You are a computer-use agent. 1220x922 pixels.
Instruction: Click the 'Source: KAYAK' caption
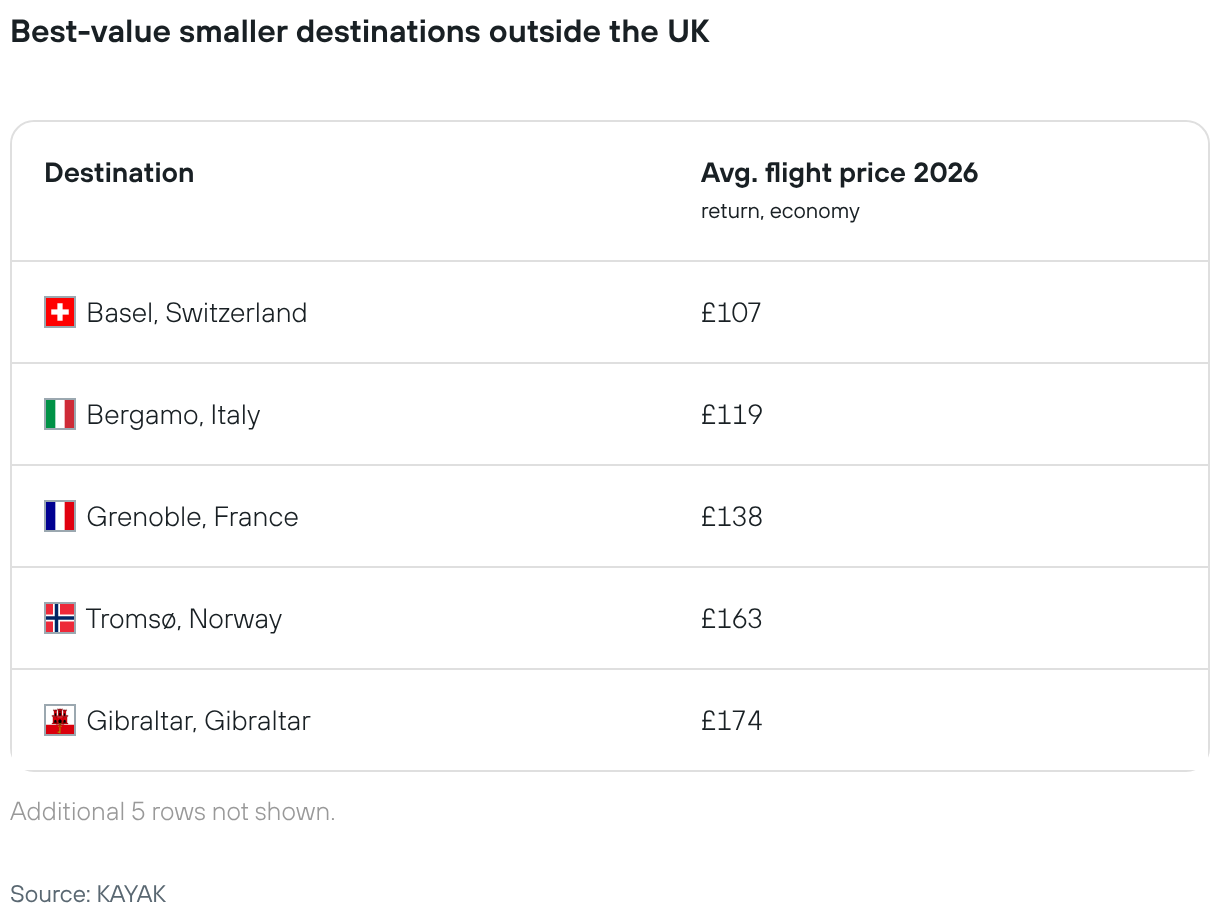[88, 893]
